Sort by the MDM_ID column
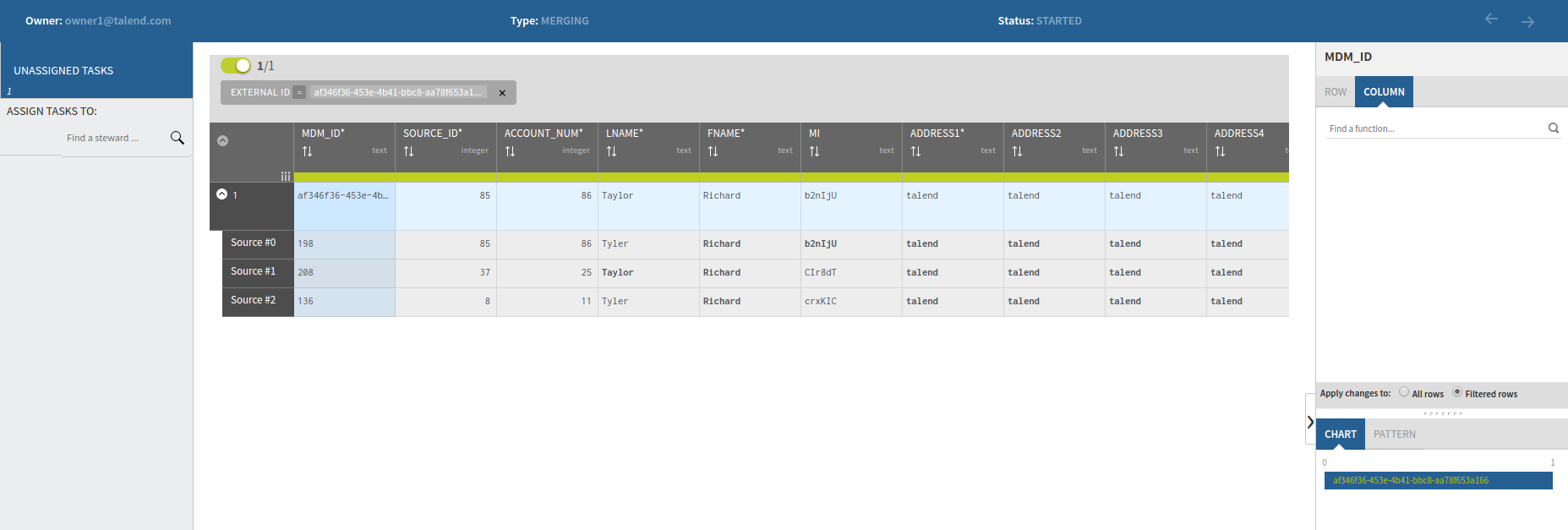This screenshot has height=530, width=1568. point(308,151)
